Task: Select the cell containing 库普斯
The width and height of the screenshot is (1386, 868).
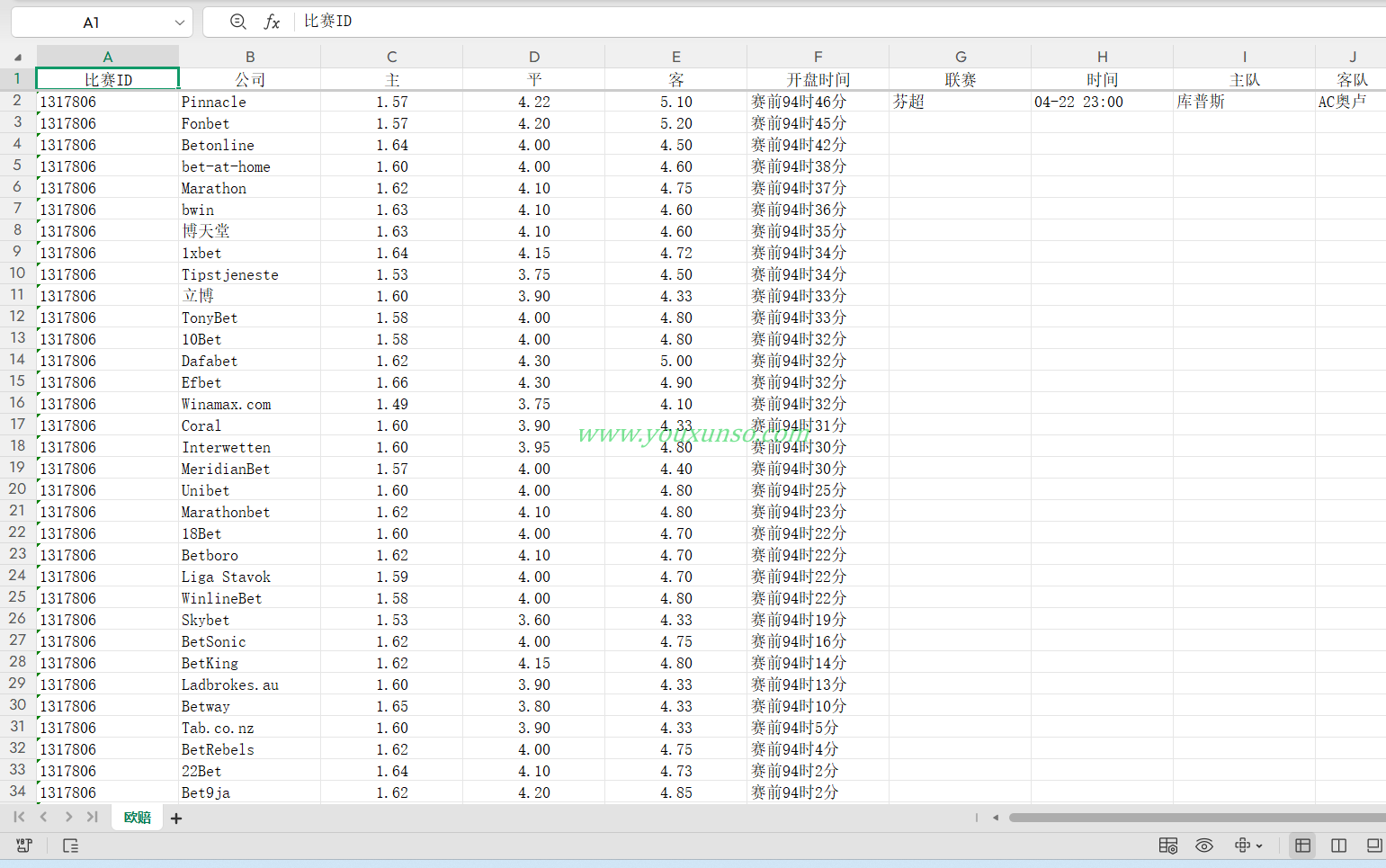Action: click(1245, 102)
